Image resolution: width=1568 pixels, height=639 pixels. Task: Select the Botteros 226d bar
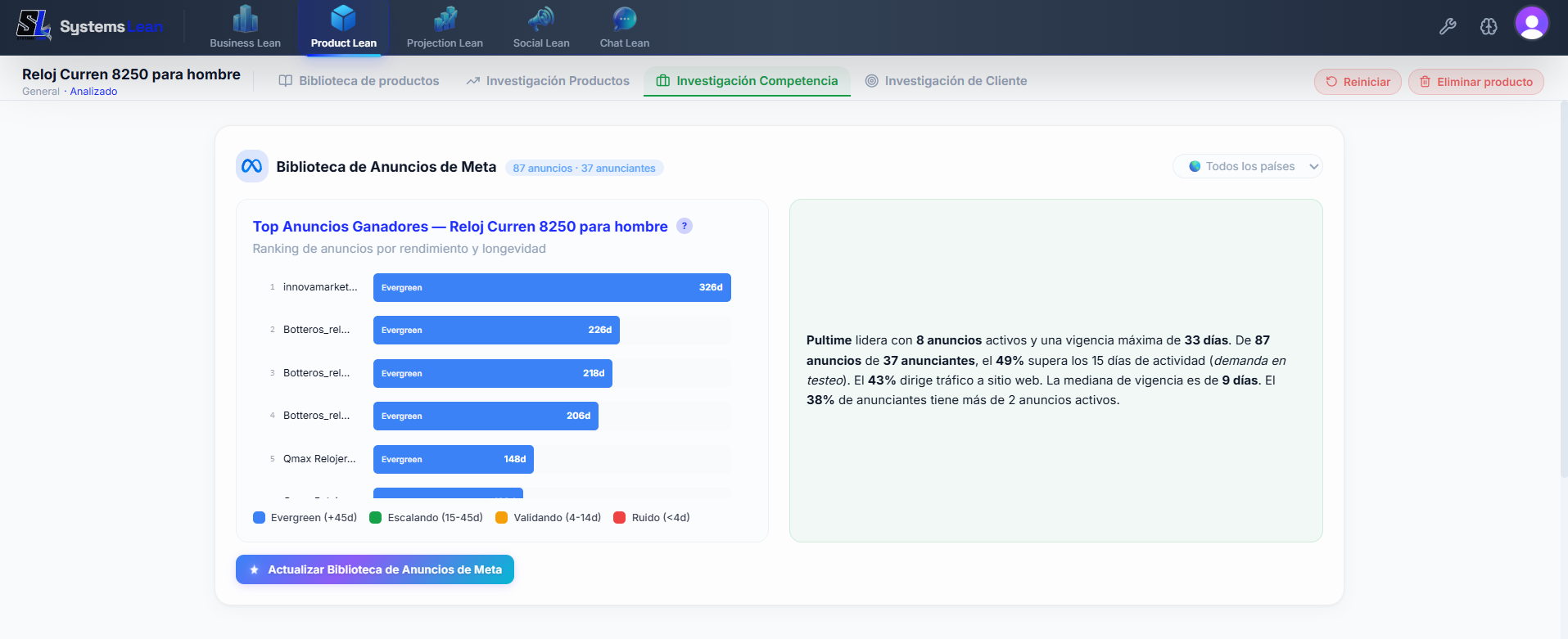tap(496, 330)
